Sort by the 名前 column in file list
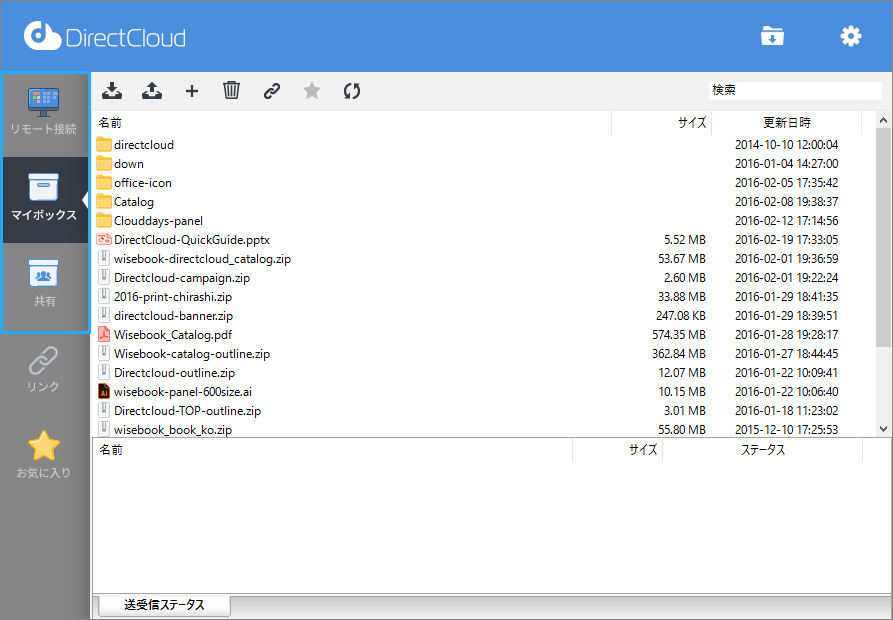 351,122
